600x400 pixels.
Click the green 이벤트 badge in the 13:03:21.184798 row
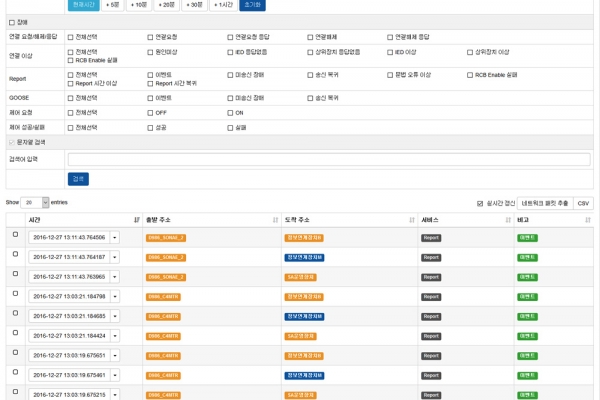coord(528,297)
